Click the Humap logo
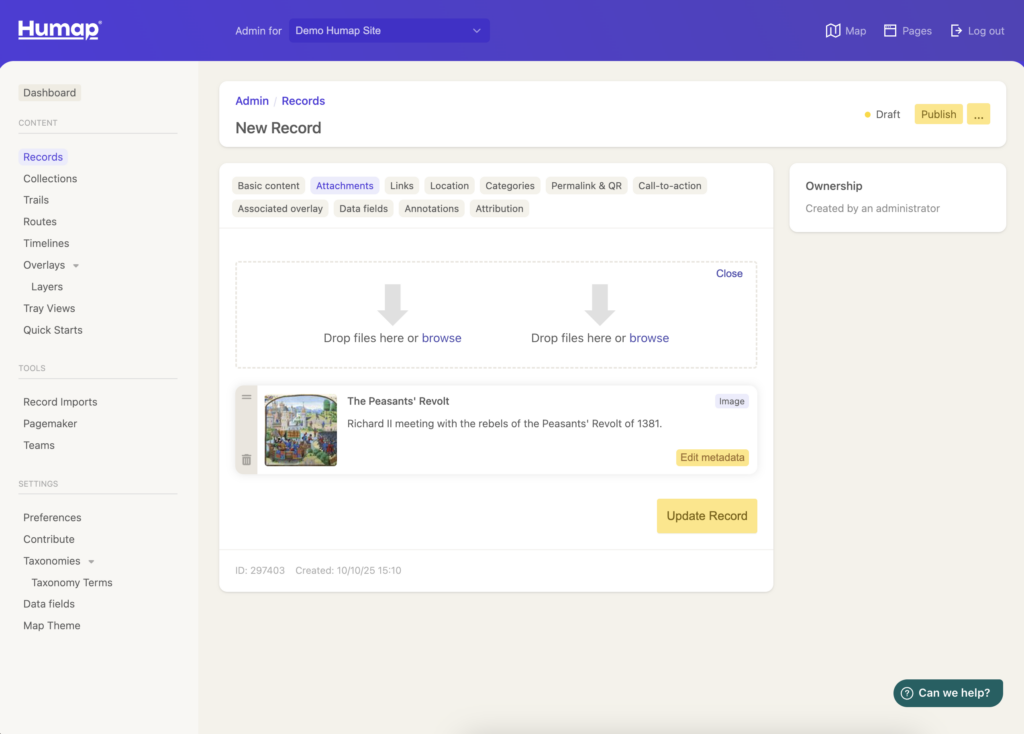The height and width of the screenshot is (734, 1024). 59,30
